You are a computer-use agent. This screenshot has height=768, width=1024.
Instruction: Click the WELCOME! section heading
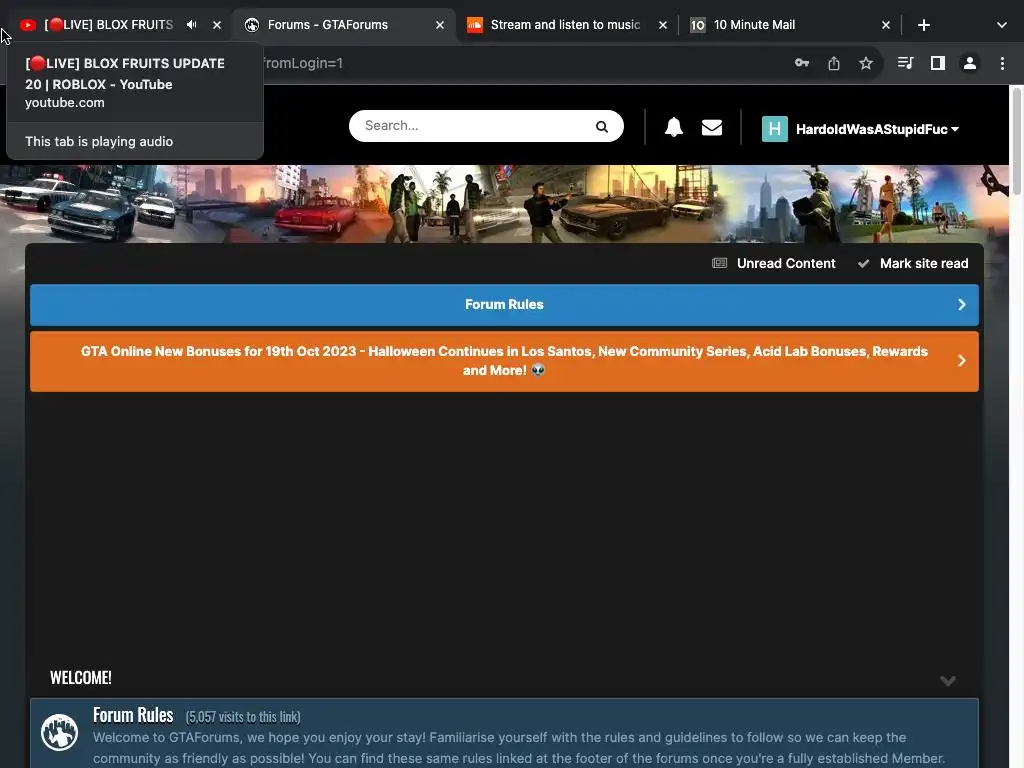pyautogui.click(x=81, y=678)
